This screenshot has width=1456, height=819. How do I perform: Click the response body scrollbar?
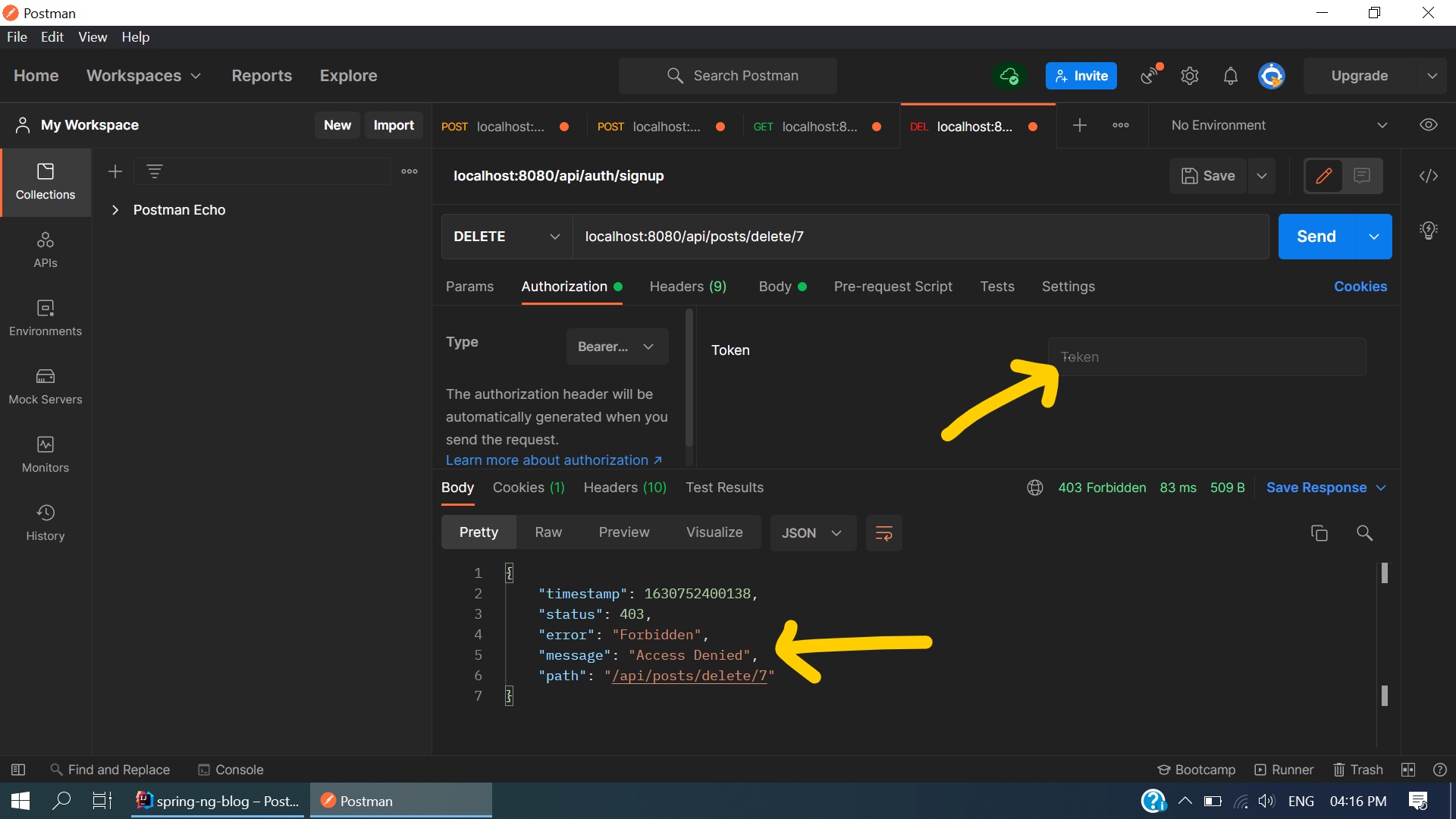click(x=1384, y=634)
